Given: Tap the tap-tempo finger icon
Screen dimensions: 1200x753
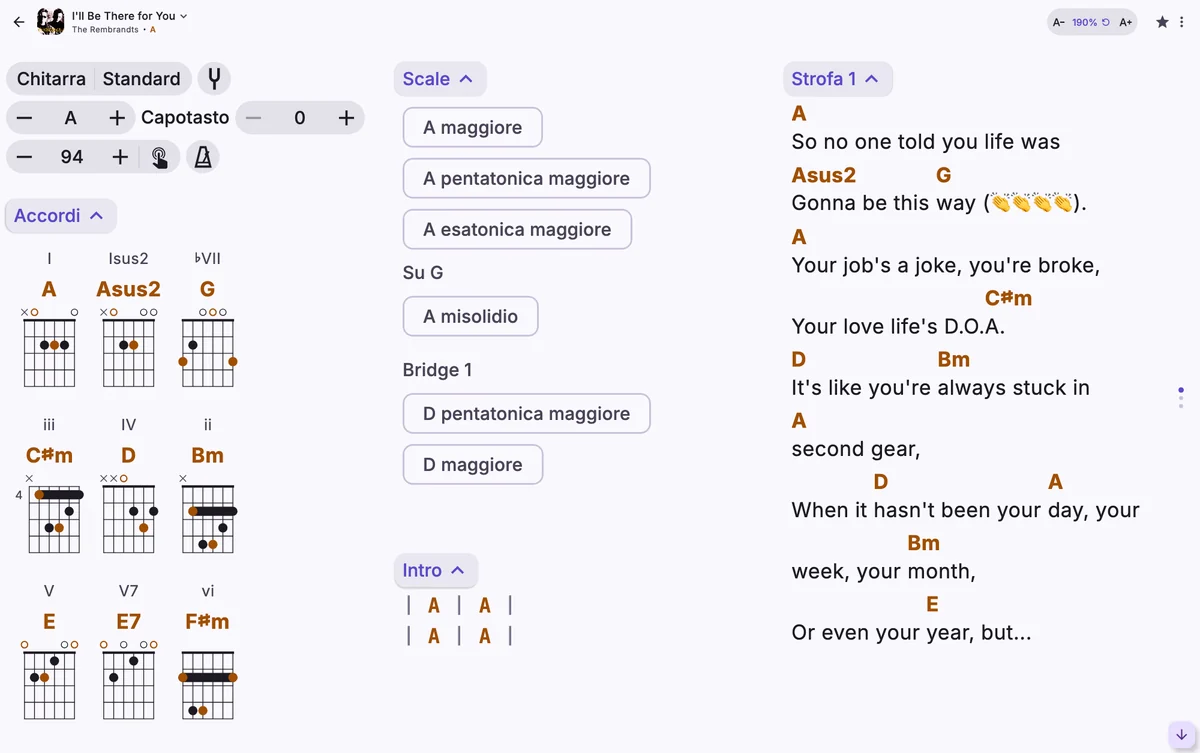Looking at the screenshot, I should 160,157.
